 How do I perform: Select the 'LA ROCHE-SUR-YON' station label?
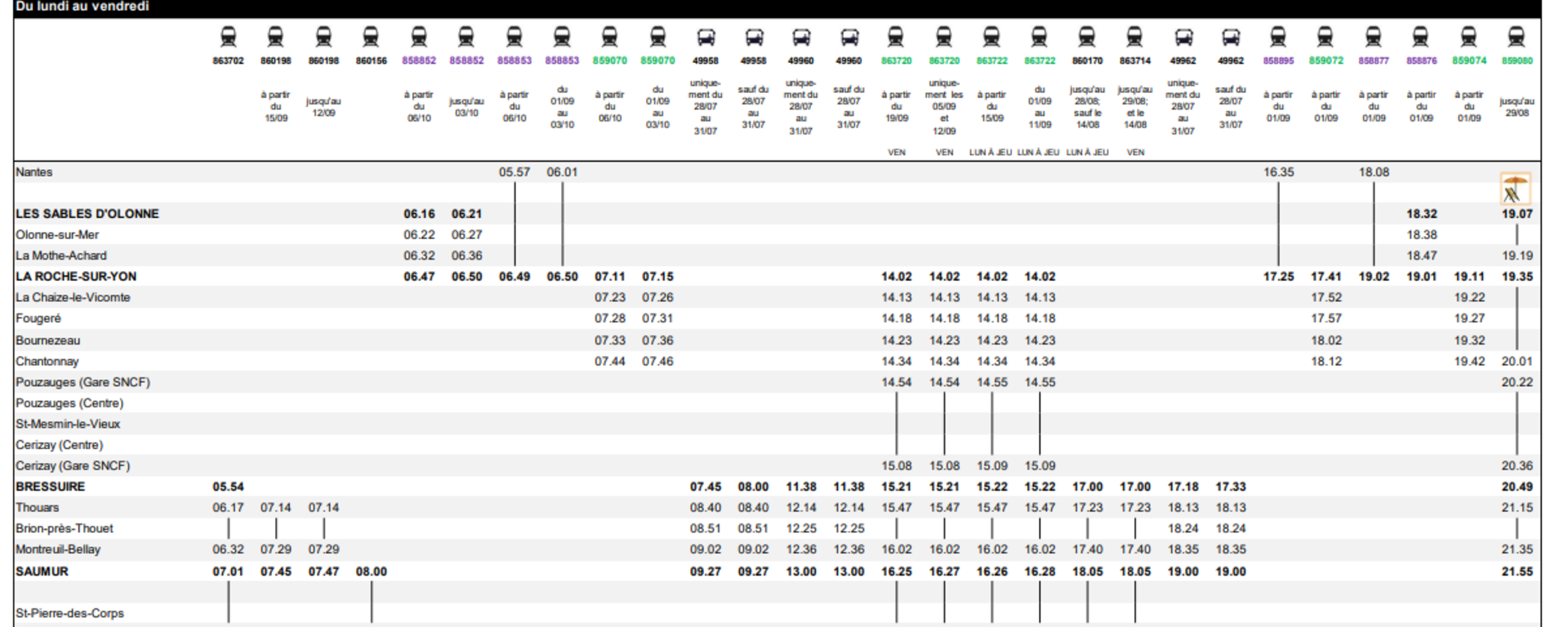tap(76, 277)
